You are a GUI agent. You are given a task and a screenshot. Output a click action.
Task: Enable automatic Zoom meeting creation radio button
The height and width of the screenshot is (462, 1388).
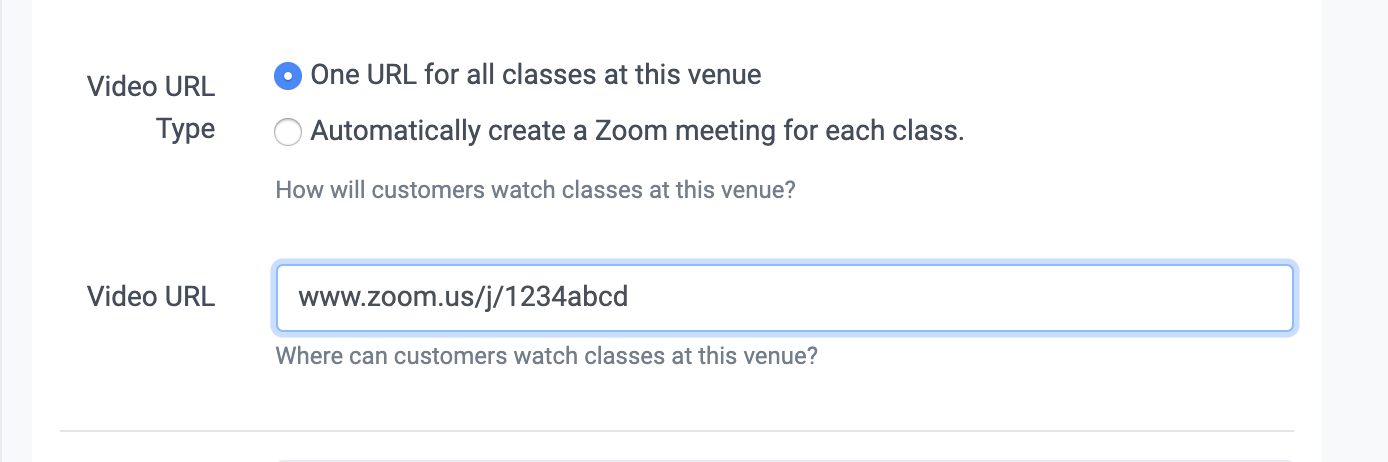point(288,132)
